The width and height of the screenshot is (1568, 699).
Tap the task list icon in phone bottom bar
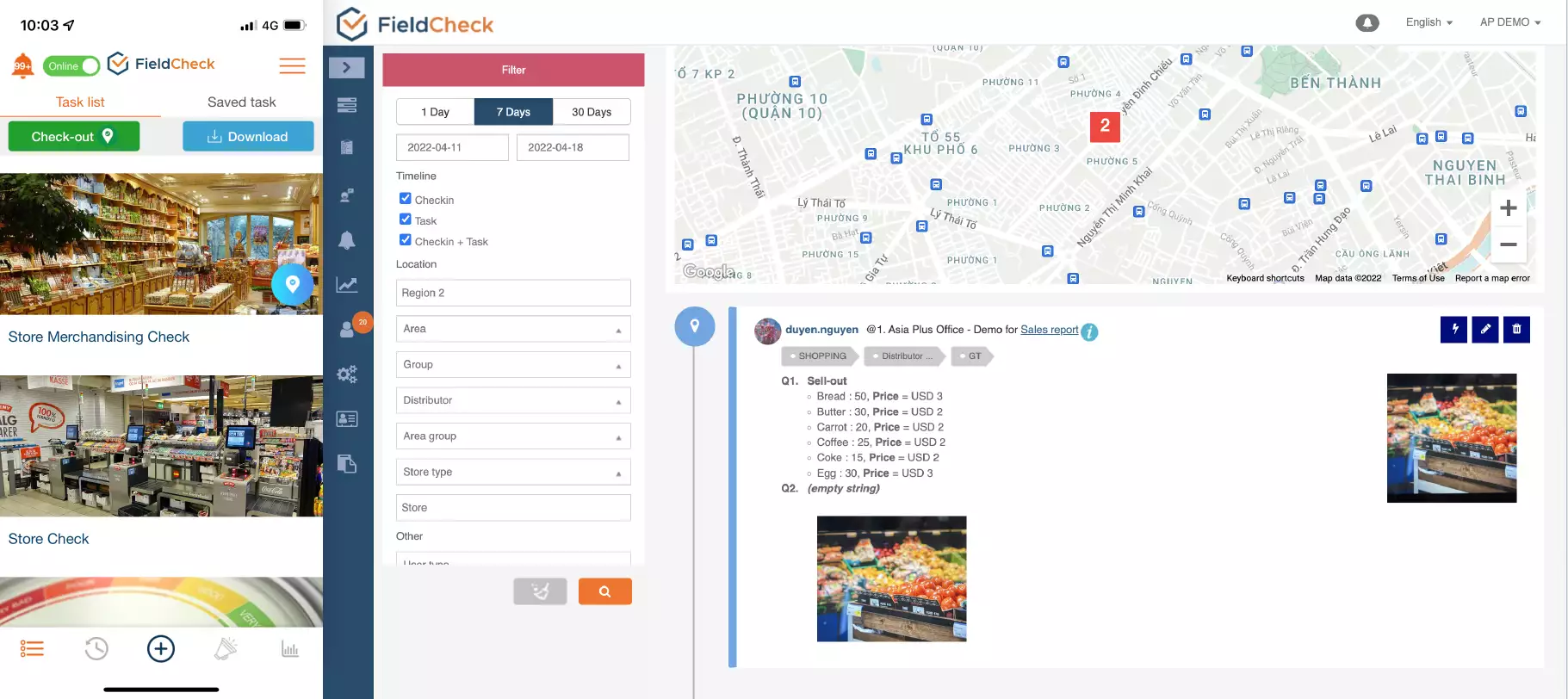32,649
